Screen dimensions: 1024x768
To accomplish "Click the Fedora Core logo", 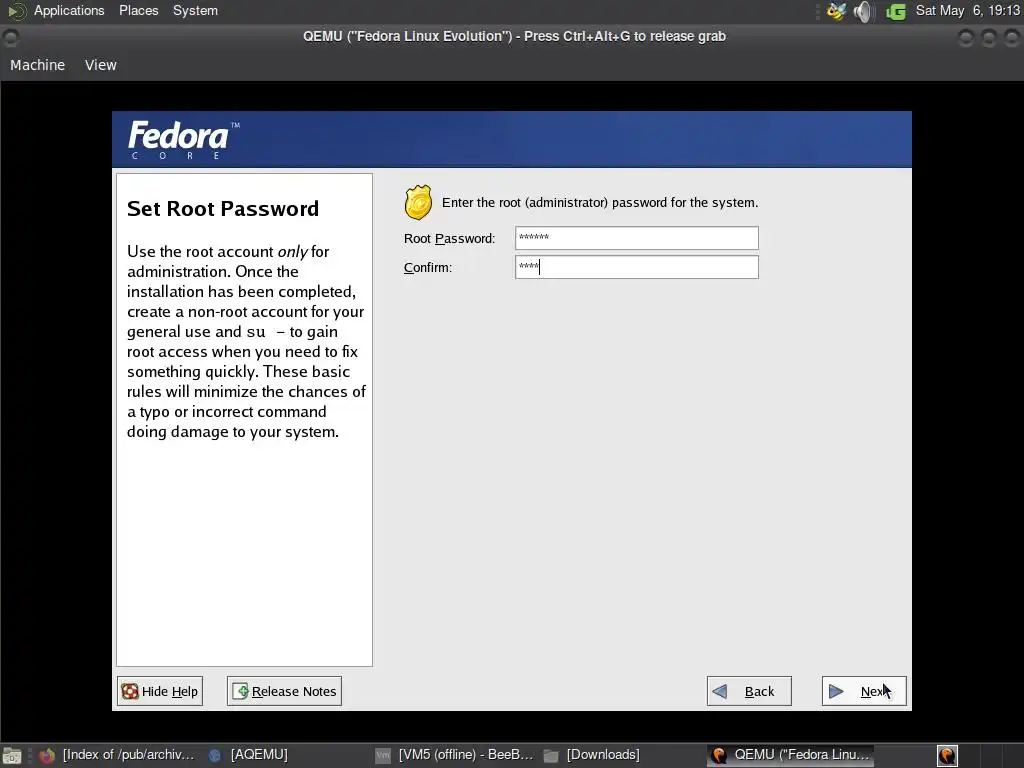I will [184, 140].
